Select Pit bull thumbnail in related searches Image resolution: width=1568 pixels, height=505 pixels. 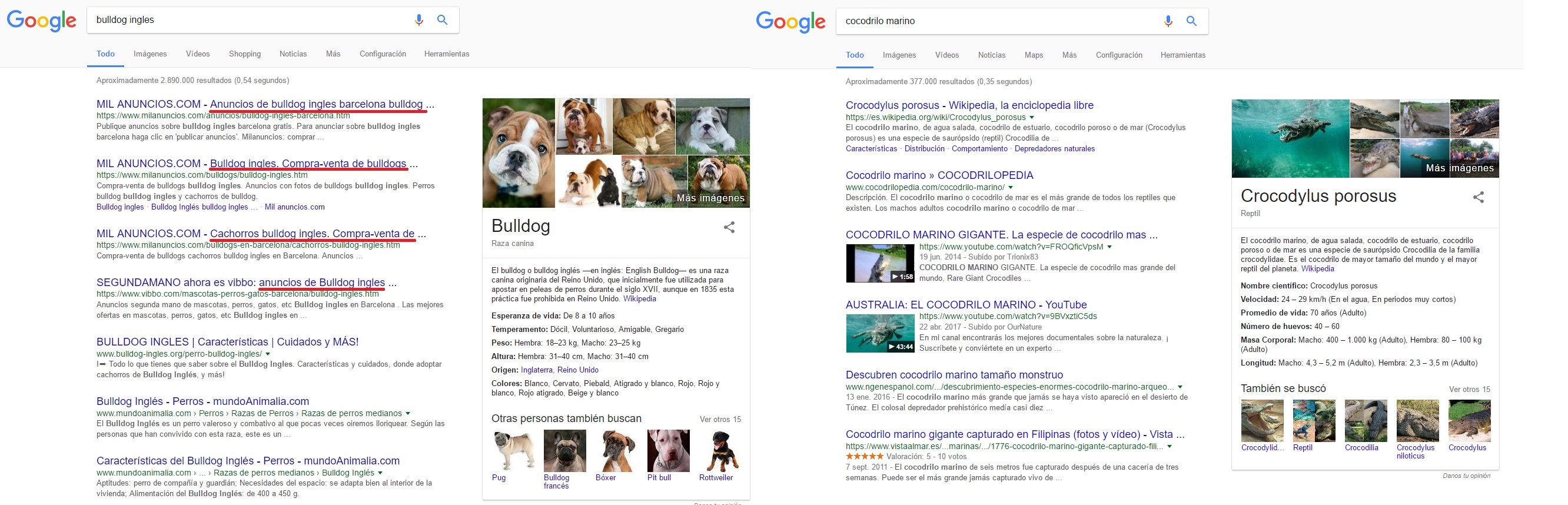669,451
